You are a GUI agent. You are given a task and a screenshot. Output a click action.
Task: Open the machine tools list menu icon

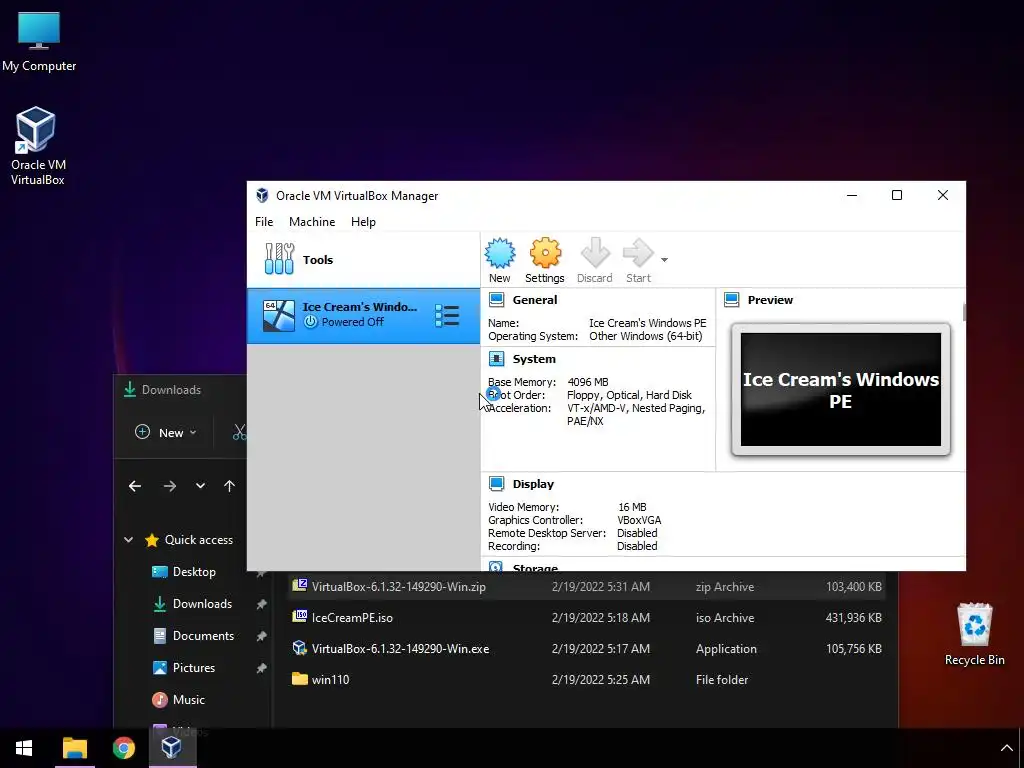pos(447,315)
